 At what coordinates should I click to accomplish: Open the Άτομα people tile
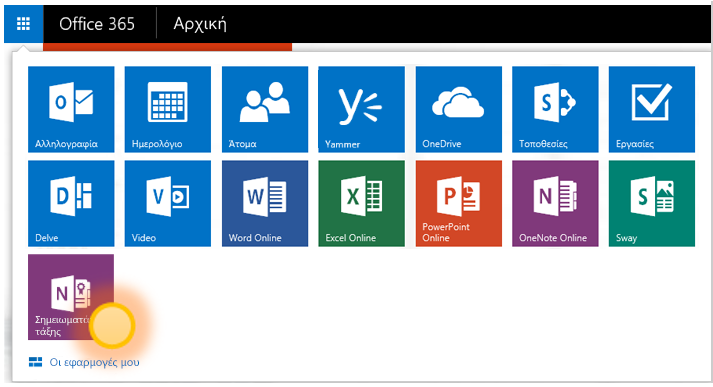tap(265, 109)
